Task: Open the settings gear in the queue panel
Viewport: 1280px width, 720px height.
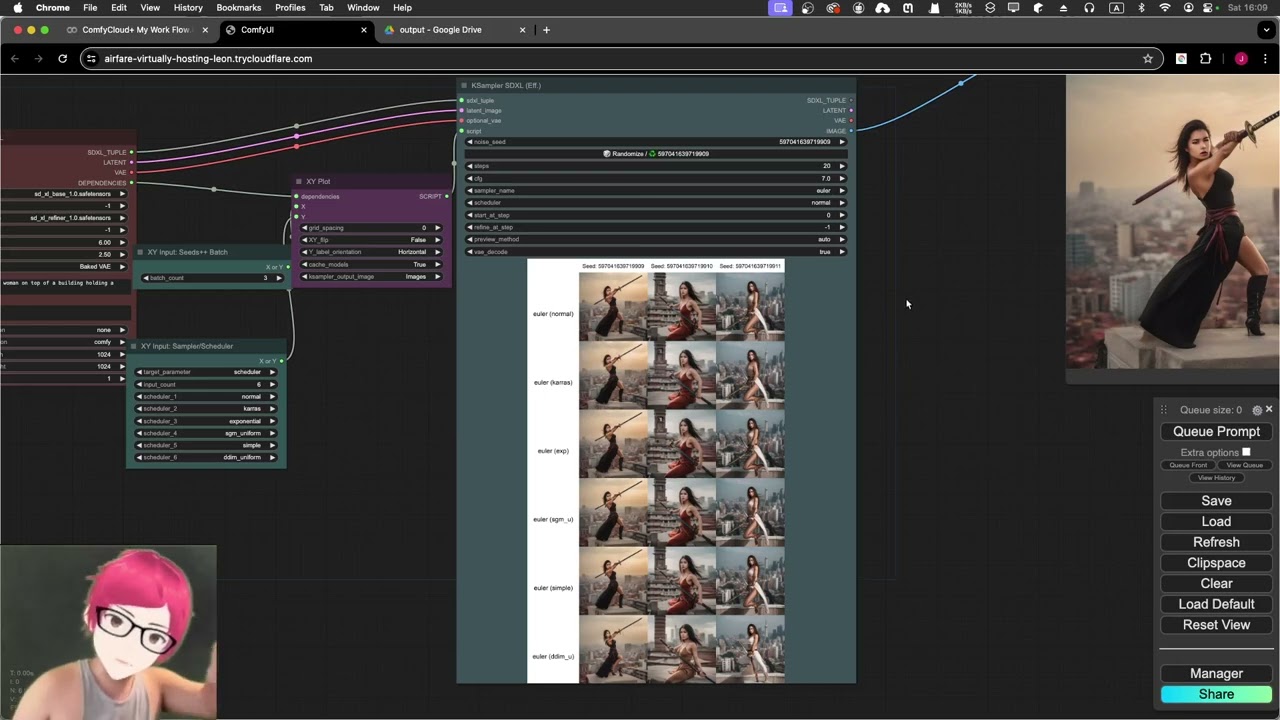Action: click(1257, 410)
